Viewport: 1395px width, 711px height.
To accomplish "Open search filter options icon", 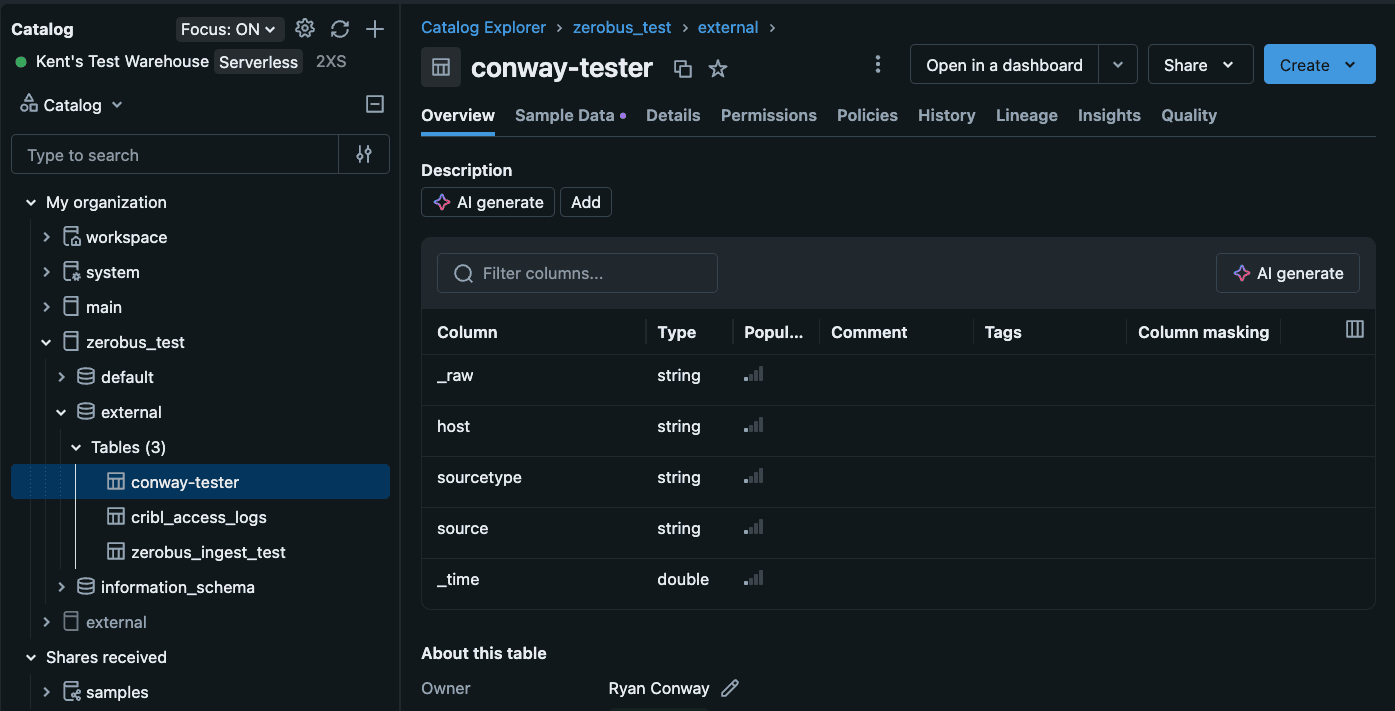I will point(364,154).
